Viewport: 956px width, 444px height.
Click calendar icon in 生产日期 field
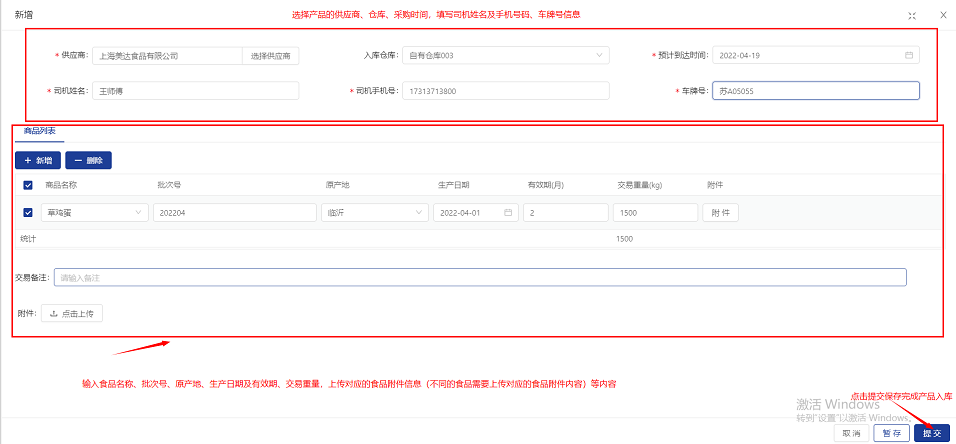[x=508, y=212]
